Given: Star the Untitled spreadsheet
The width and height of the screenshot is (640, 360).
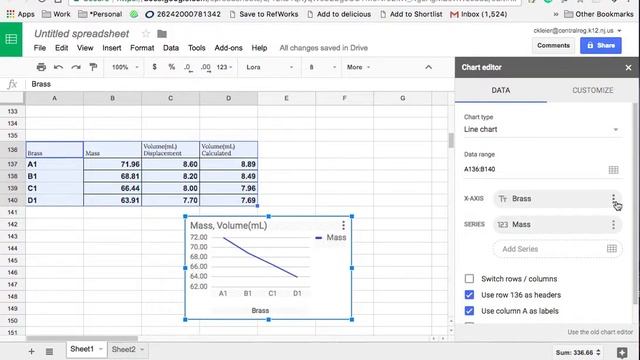Looking at the screenshot, I should (146, 34).
